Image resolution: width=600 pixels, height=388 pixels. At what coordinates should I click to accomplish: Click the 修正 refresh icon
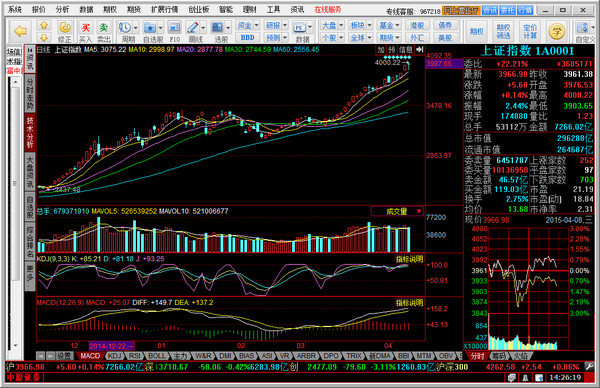pyautogui.click(x=65, y=28)
